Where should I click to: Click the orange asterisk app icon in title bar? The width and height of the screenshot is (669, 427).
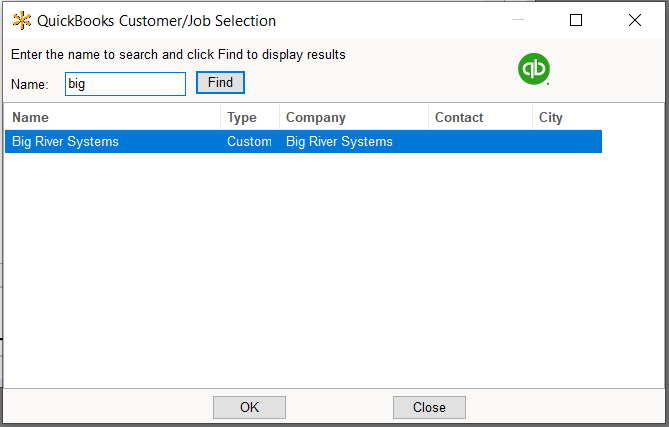click(21, 20)
